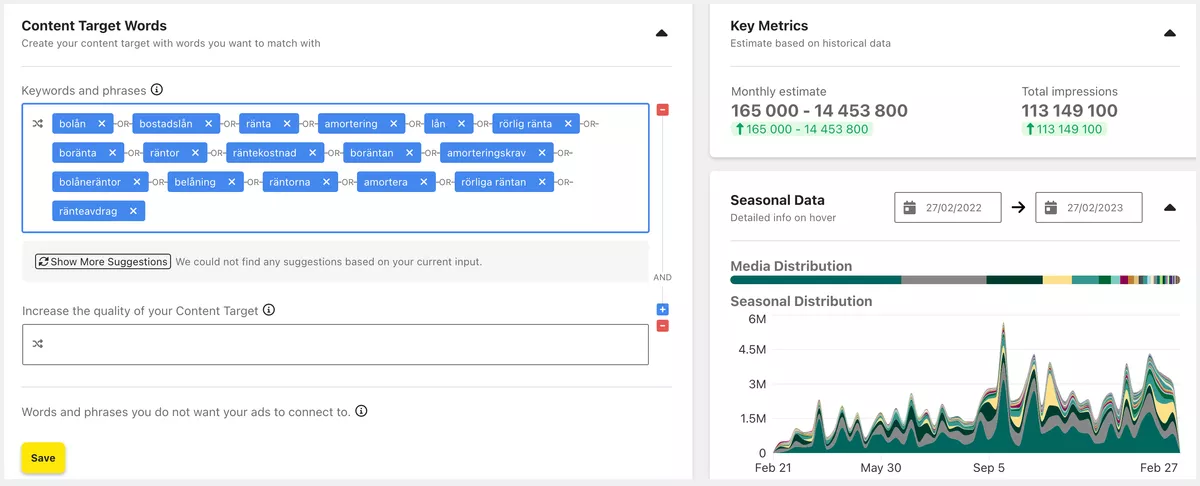Remove the boräntan keyword tag

pyautogui.click(x=409, y=153)
